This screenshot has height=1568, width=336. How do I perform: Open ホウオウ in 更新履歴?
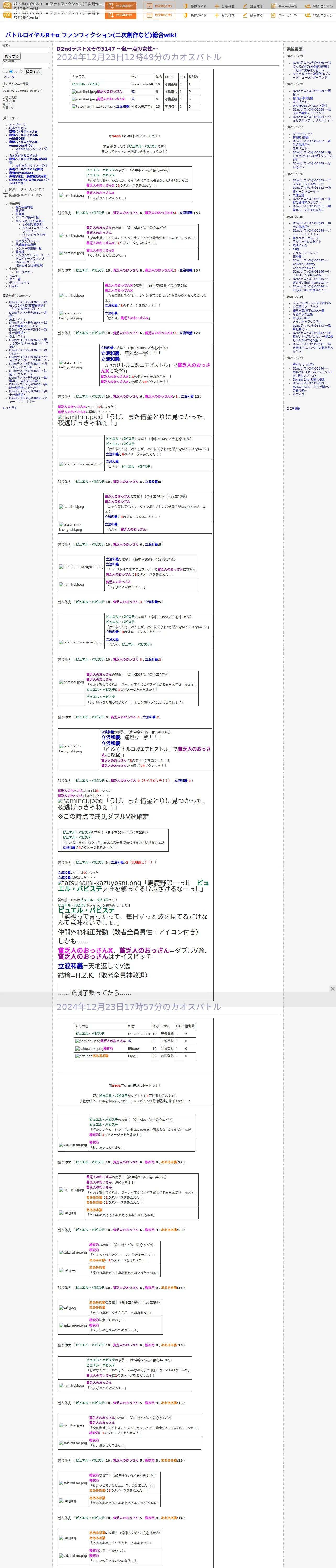click(298, 394)
